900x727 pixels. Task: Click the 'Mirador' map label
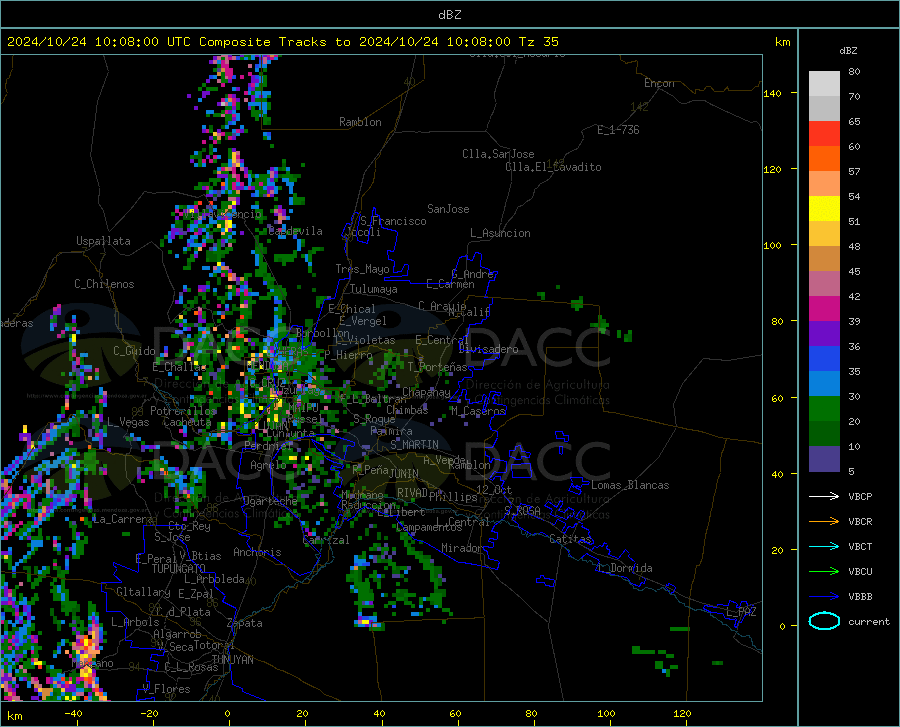(462, 548)
